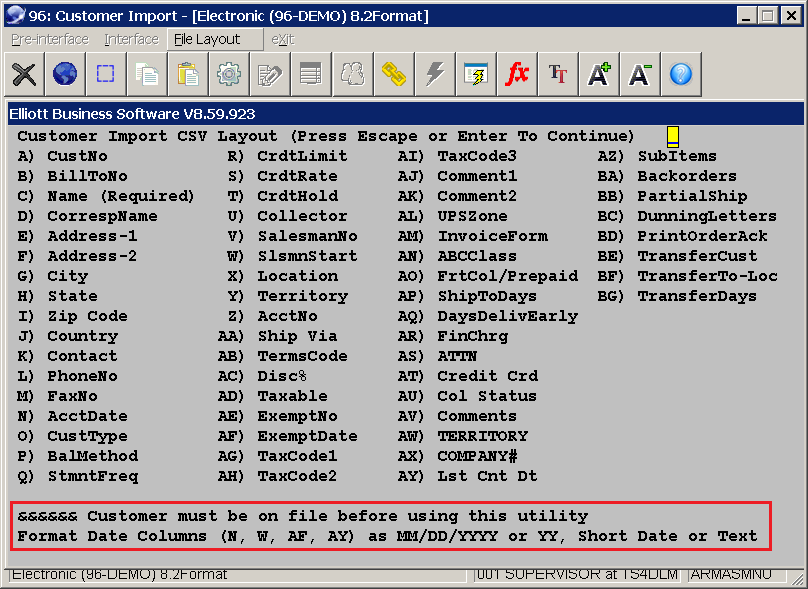
Task: Select the 'CorrespName' field label
Action: point(102,216)
